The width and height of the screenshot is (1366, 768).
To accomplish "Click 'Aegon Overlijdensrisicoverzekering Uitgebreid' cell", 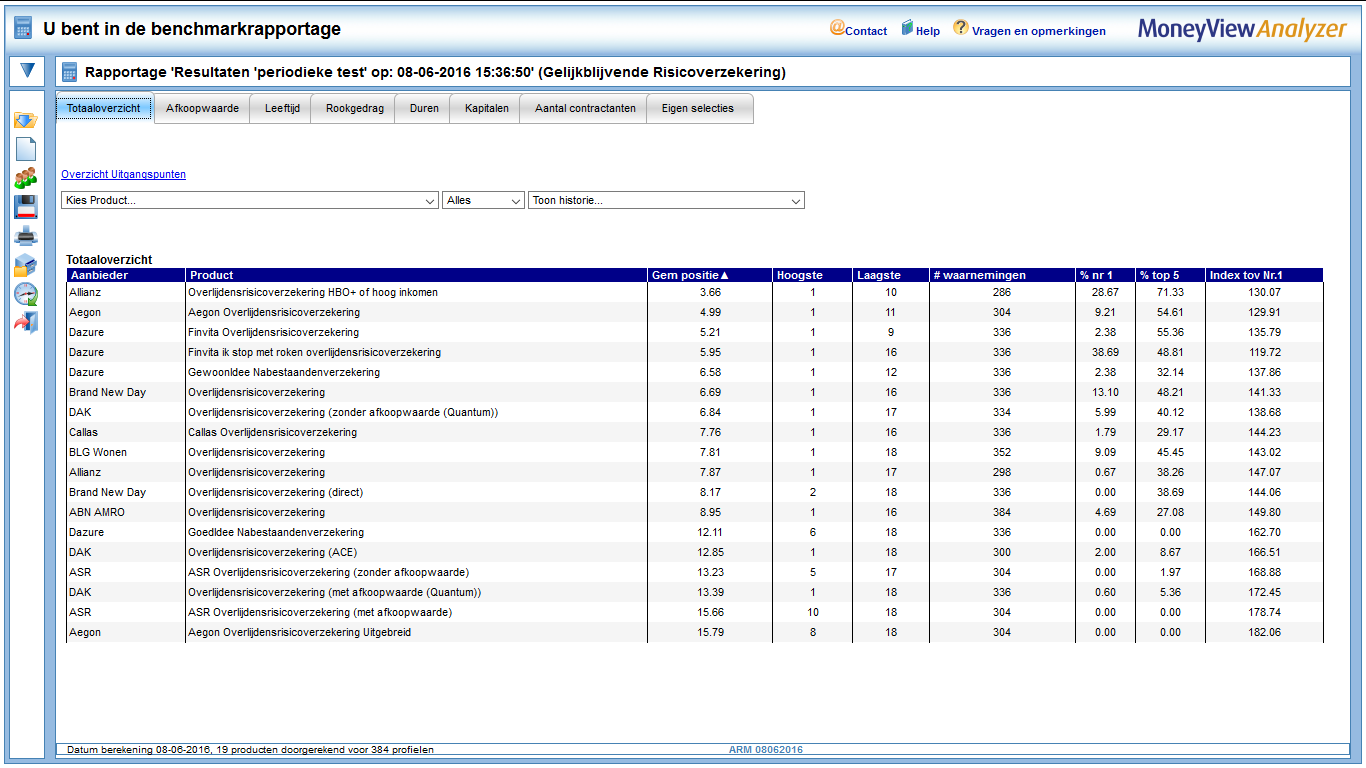I will 417,632.
